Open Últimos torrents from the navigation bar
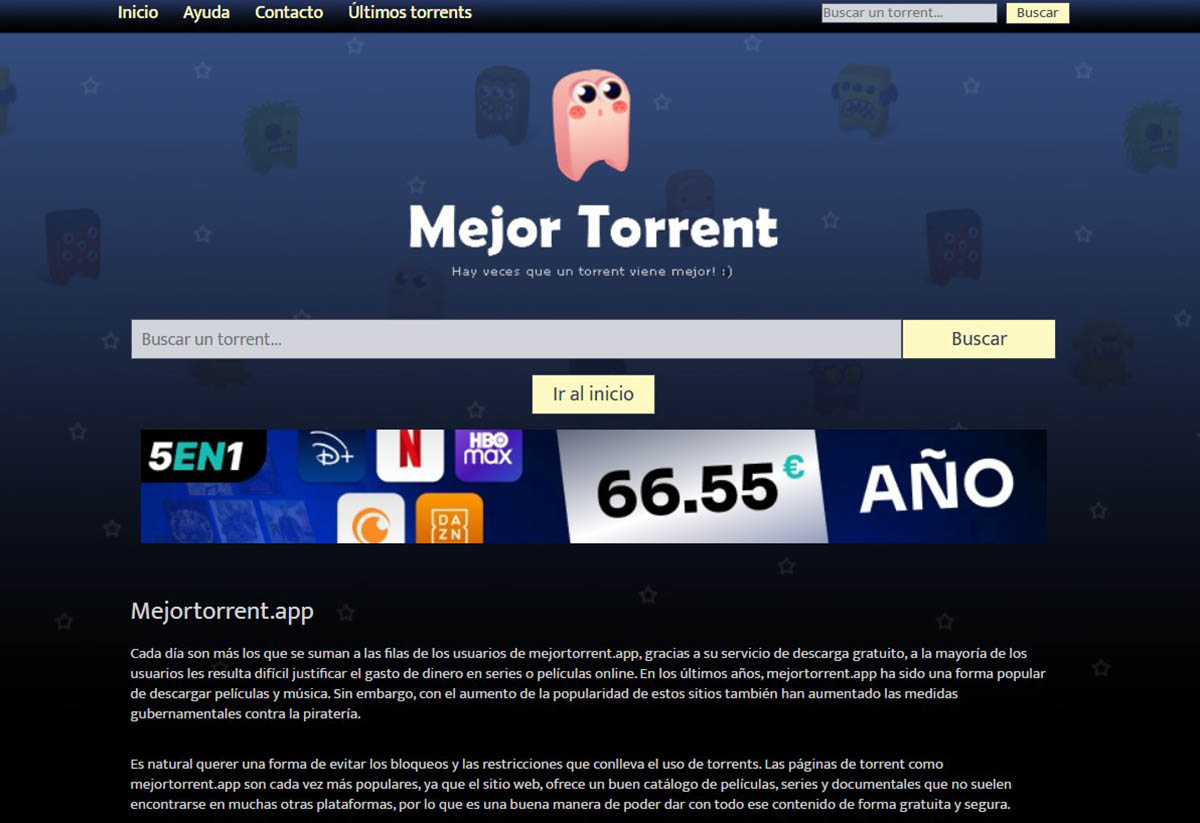This screenshot has height=823, width=1200. tap(409, 12)
